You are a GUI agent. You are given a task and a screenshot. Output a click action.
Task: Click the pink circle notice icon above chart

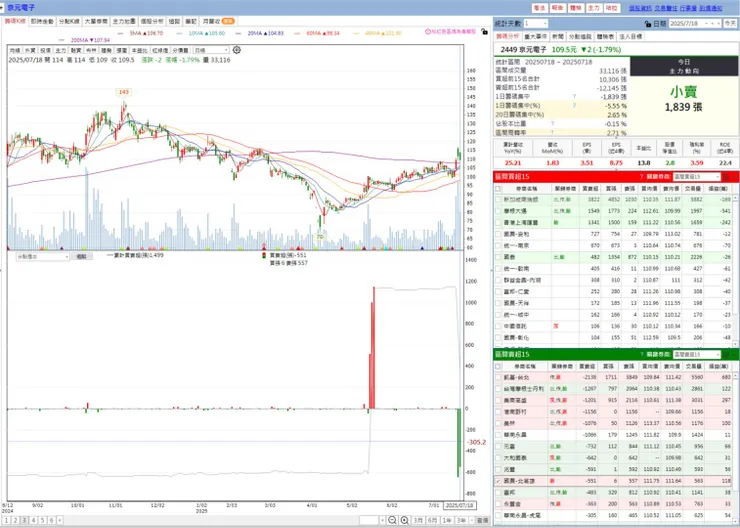tap(428, 32)
